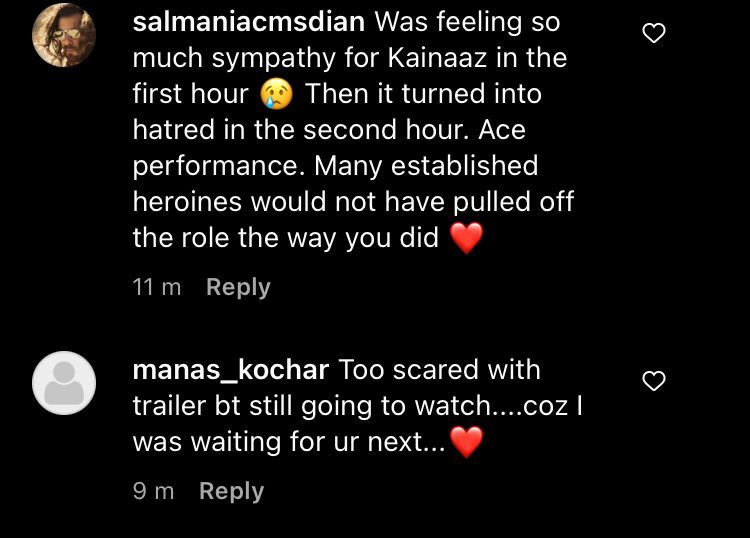Click red heart emoji after "you did"
The height and width of the screenshot is (538, 750).
pos(466,238)
